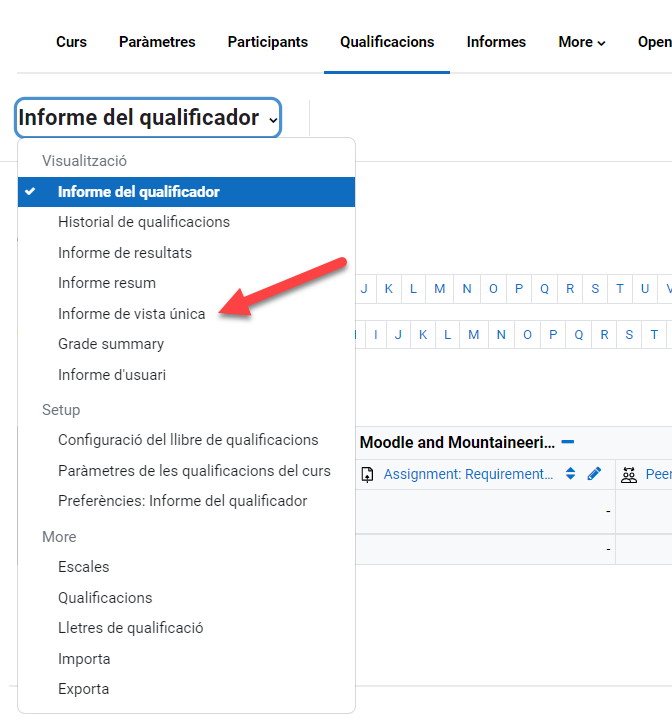The height and width of the screenshot is (718, 672).
Task: Select Exporta from the menu
Action: pos(83,689)
